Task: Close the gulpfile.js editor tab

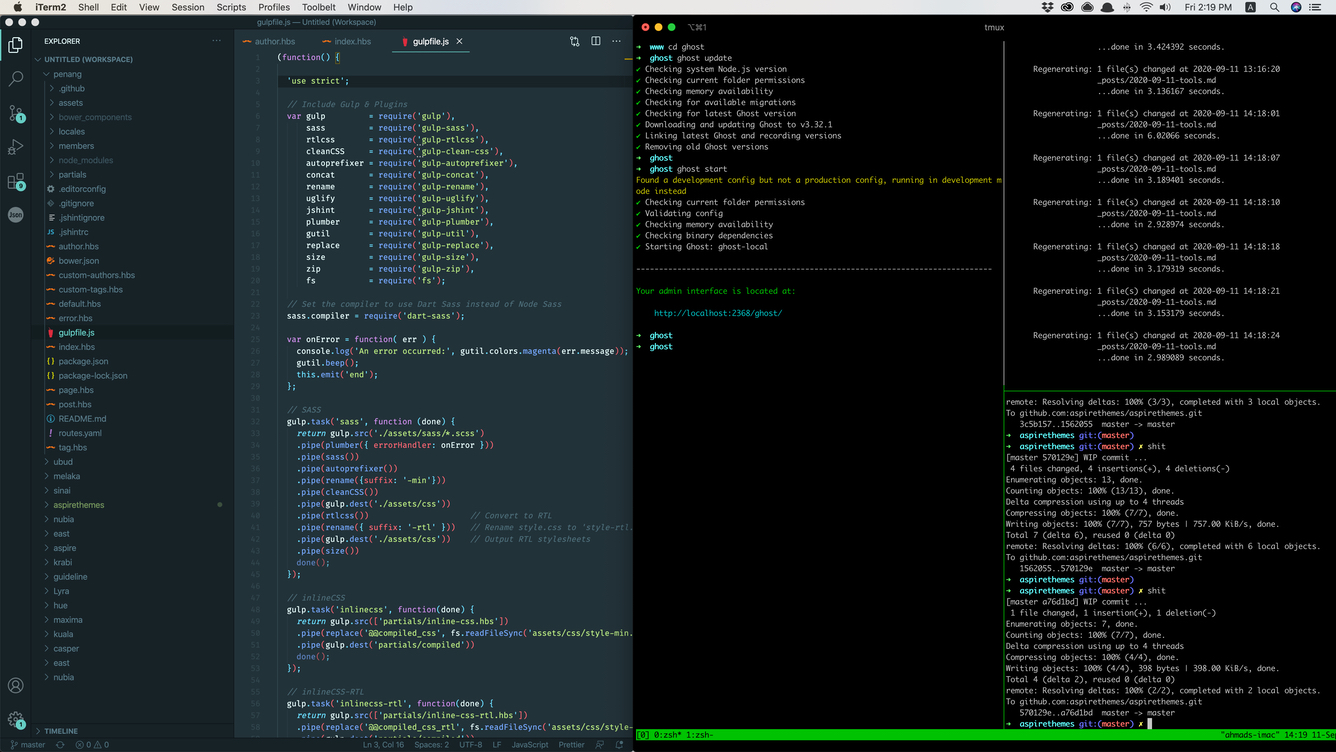Action: 460,41
